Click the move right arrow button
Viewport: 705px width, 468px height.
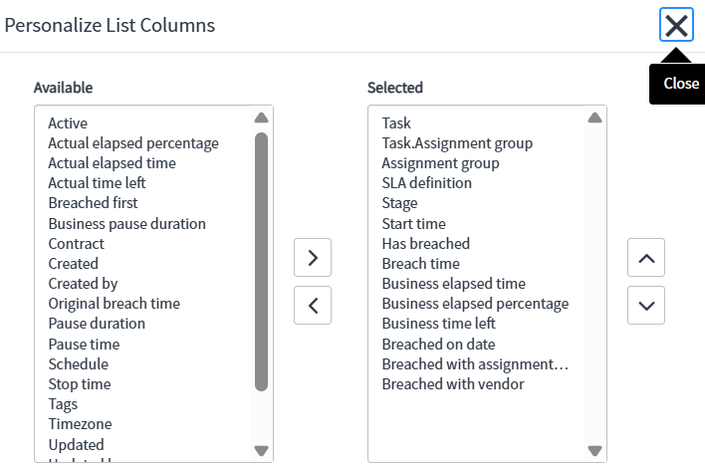pyautogui.click(x=312, y=258)
